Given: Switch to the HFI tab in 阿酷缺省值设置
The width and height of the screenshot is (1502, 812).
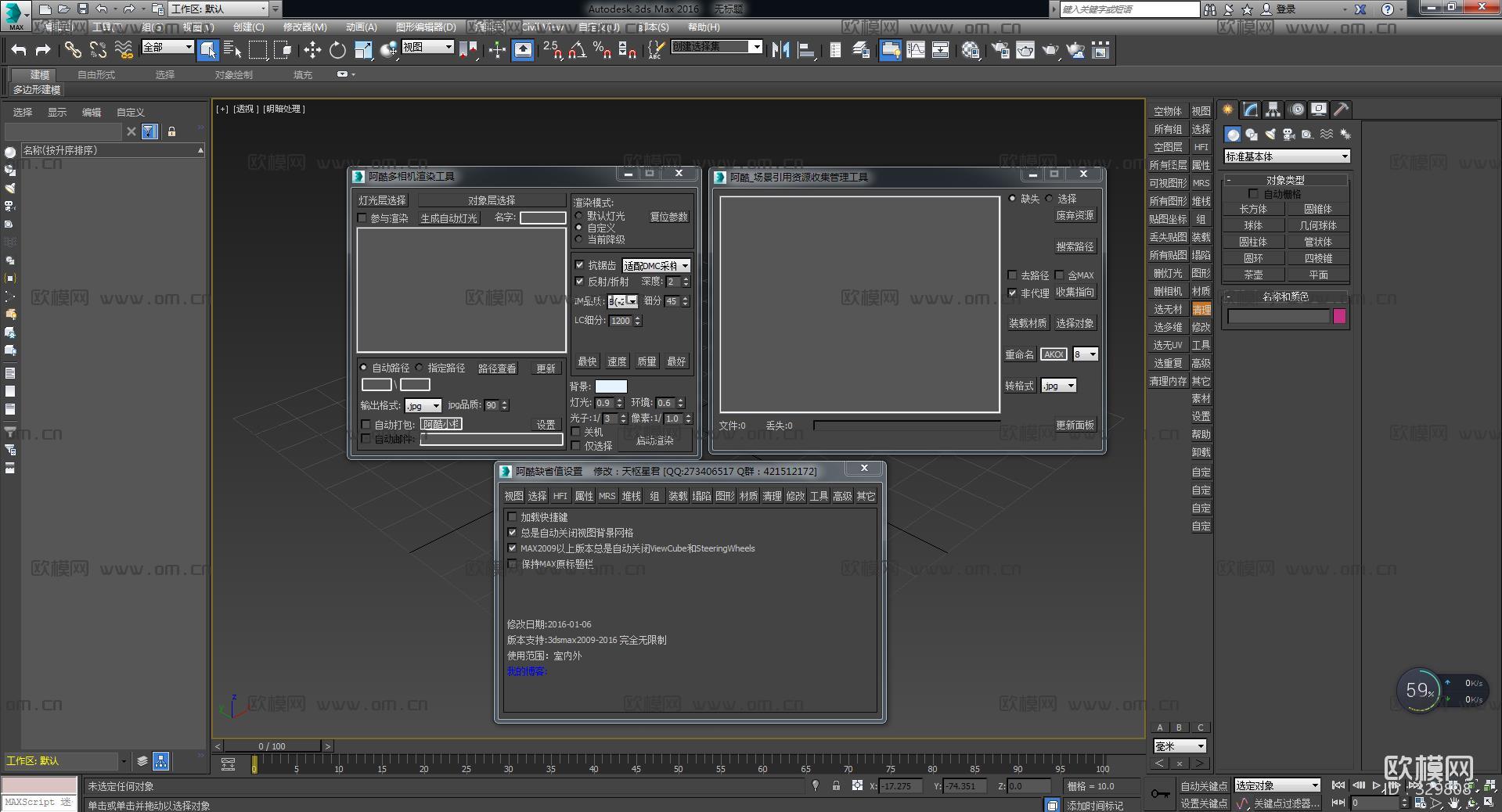Looking at the screenshot, I should tap(560, 495).
